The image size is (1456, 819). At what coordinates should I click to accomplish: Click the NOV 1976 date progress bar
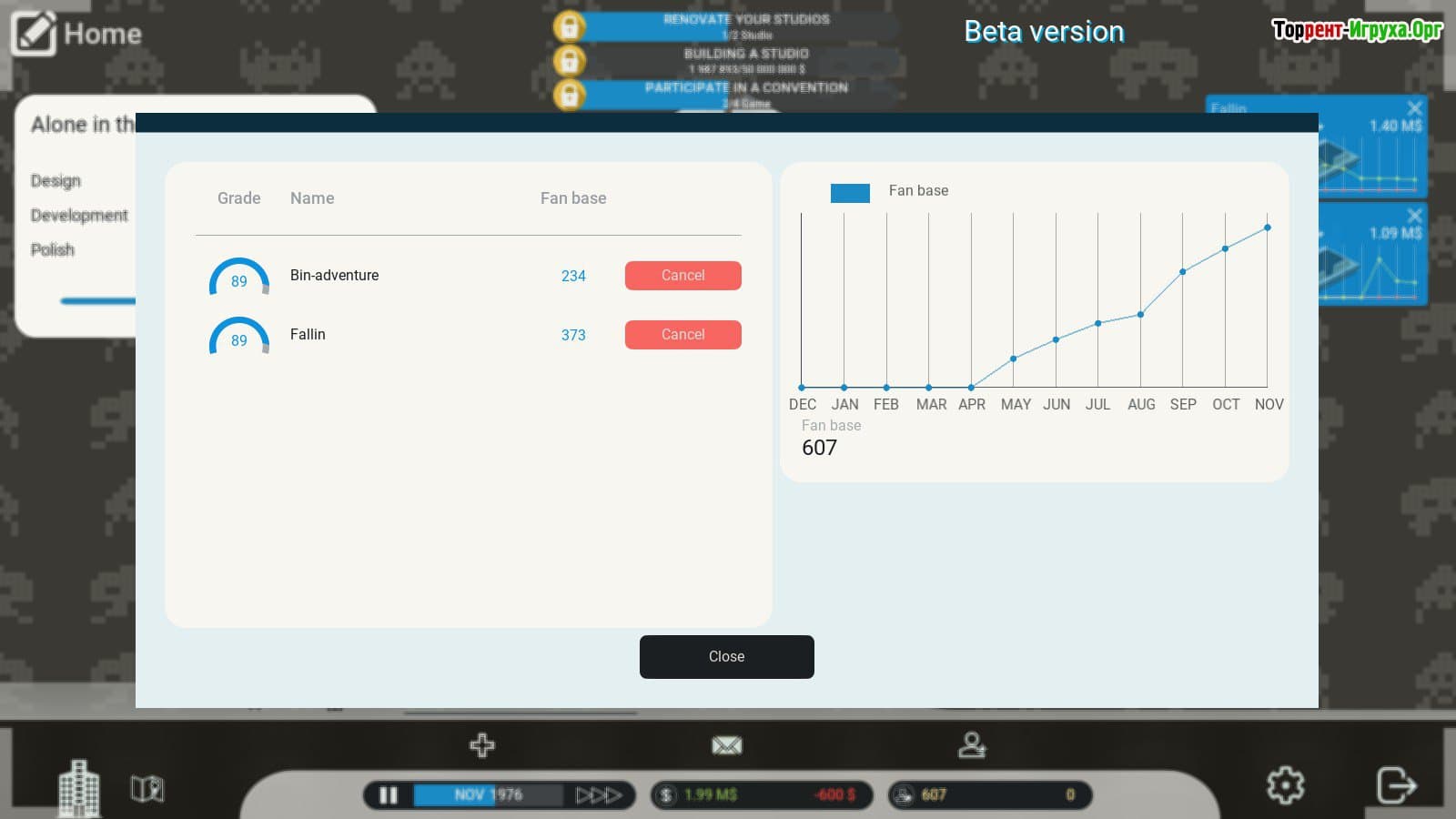pyautogui.click(x=489, y=795)
